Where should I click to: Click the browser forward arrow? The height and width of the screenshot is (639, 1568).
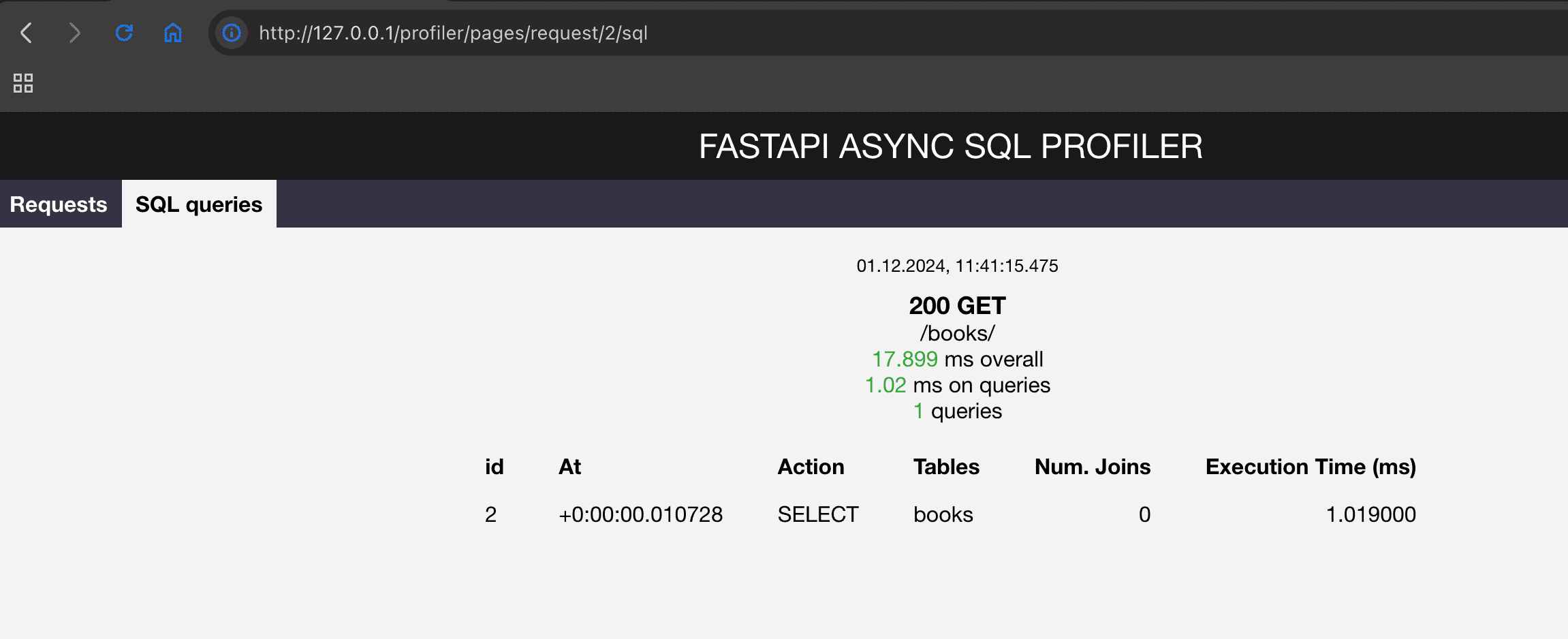coord(75,33)
